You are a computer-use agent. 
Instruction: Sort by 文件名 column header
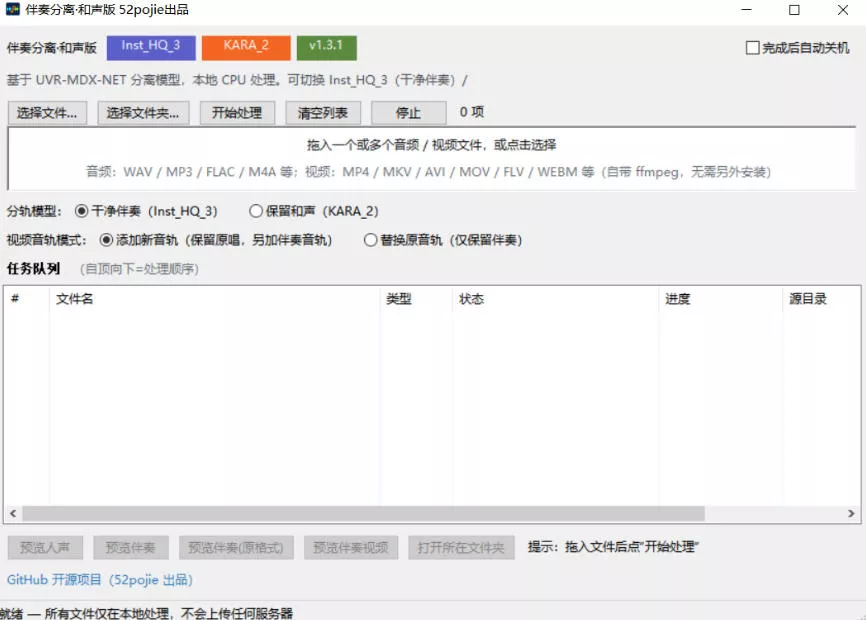click(214, 299)
